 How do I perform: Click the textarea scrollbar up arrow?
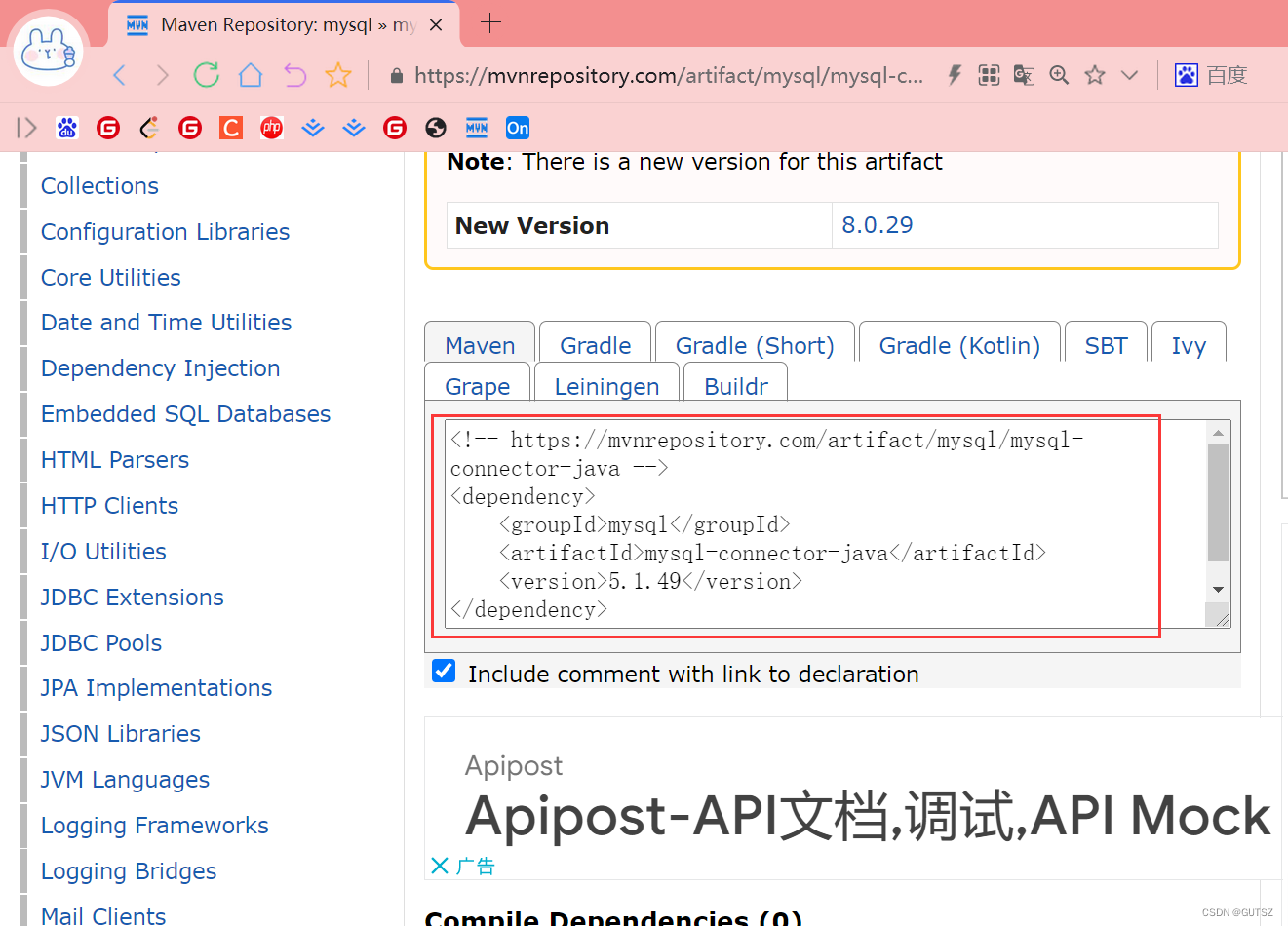coord(1218,432)
